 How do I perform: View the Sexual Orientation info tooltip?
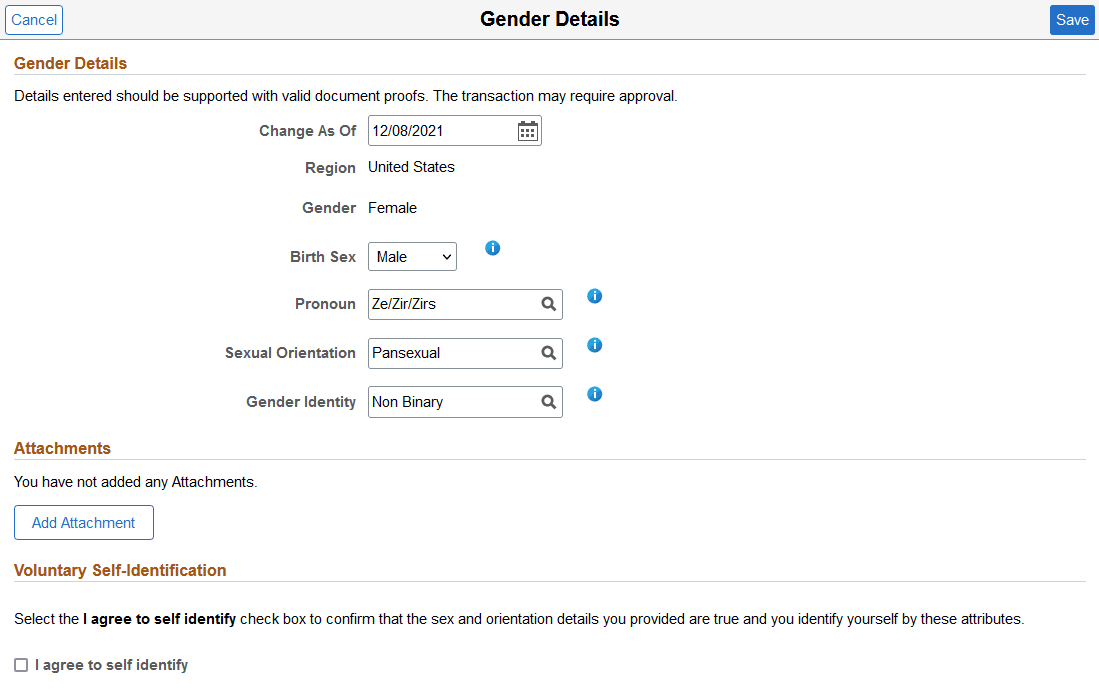594,345
